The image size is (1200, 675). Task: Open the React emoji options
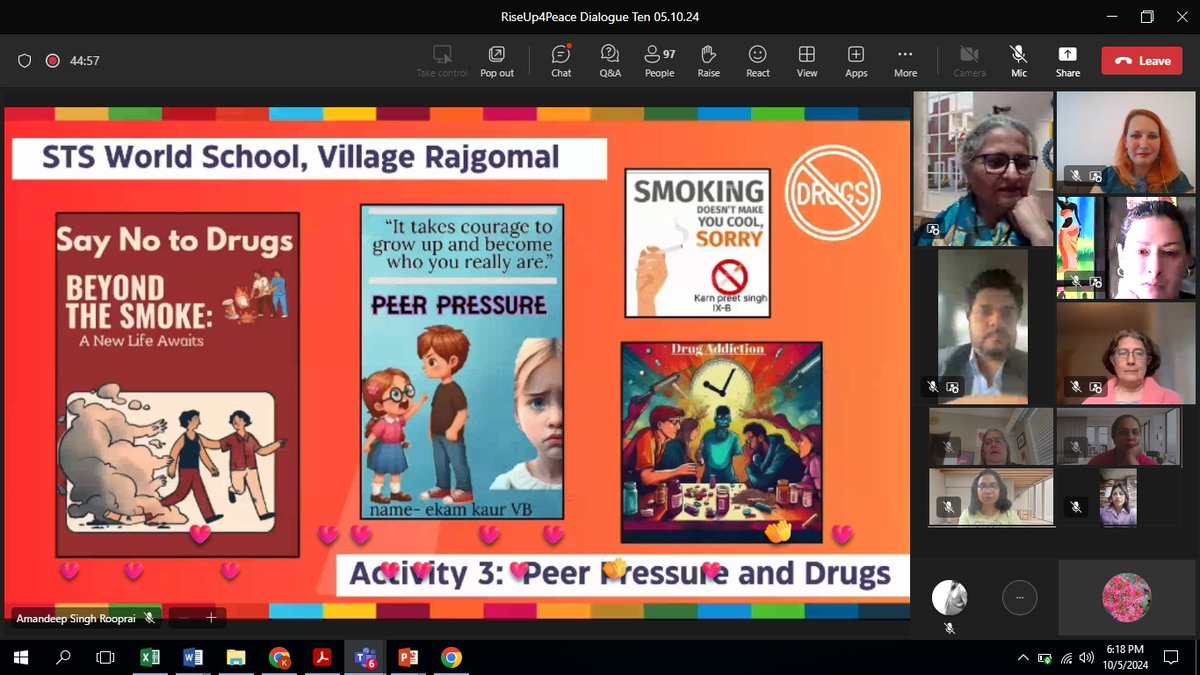758,60
